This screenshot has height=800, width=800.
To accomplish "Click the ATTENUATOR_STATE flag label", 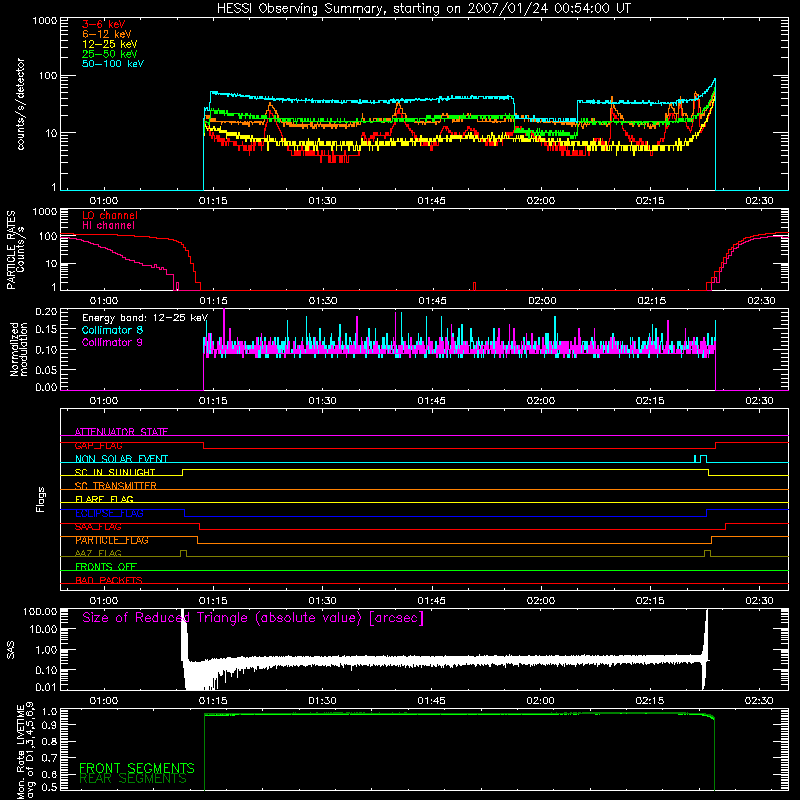I will [x=121, y=432].
